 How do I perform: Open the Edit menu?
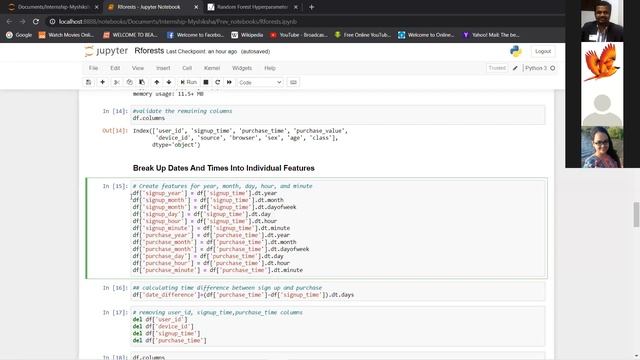(115, 68)
